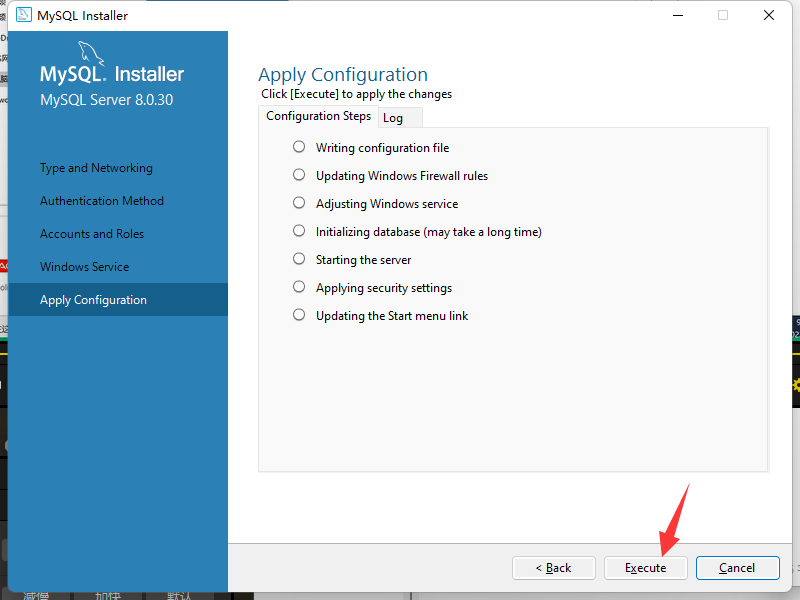Screen dimensions: 800x600
Task: Click the Initializing database status circle
Action: click(299, 231)
